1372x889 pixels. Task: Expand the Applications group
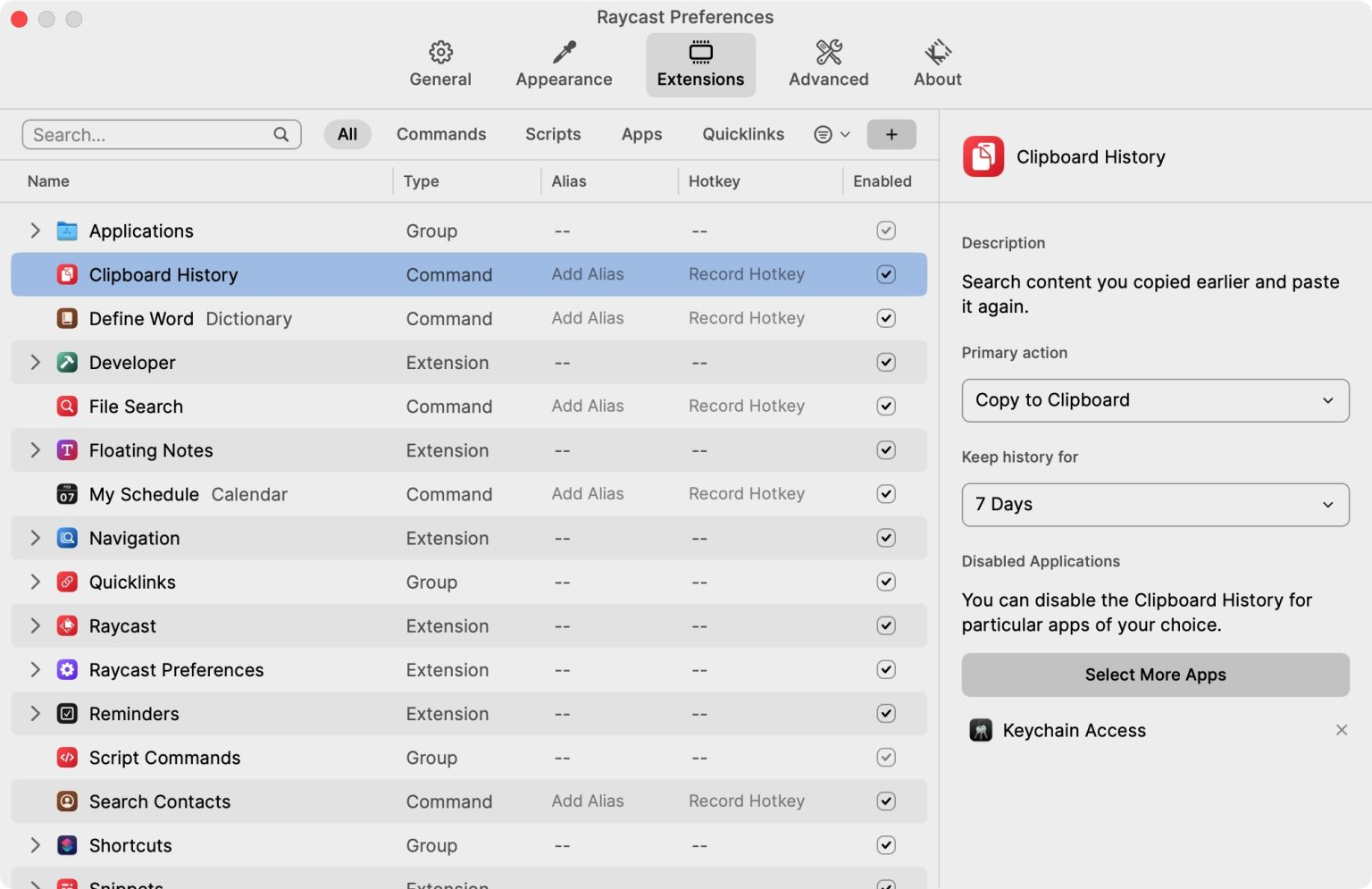[36, 231]
